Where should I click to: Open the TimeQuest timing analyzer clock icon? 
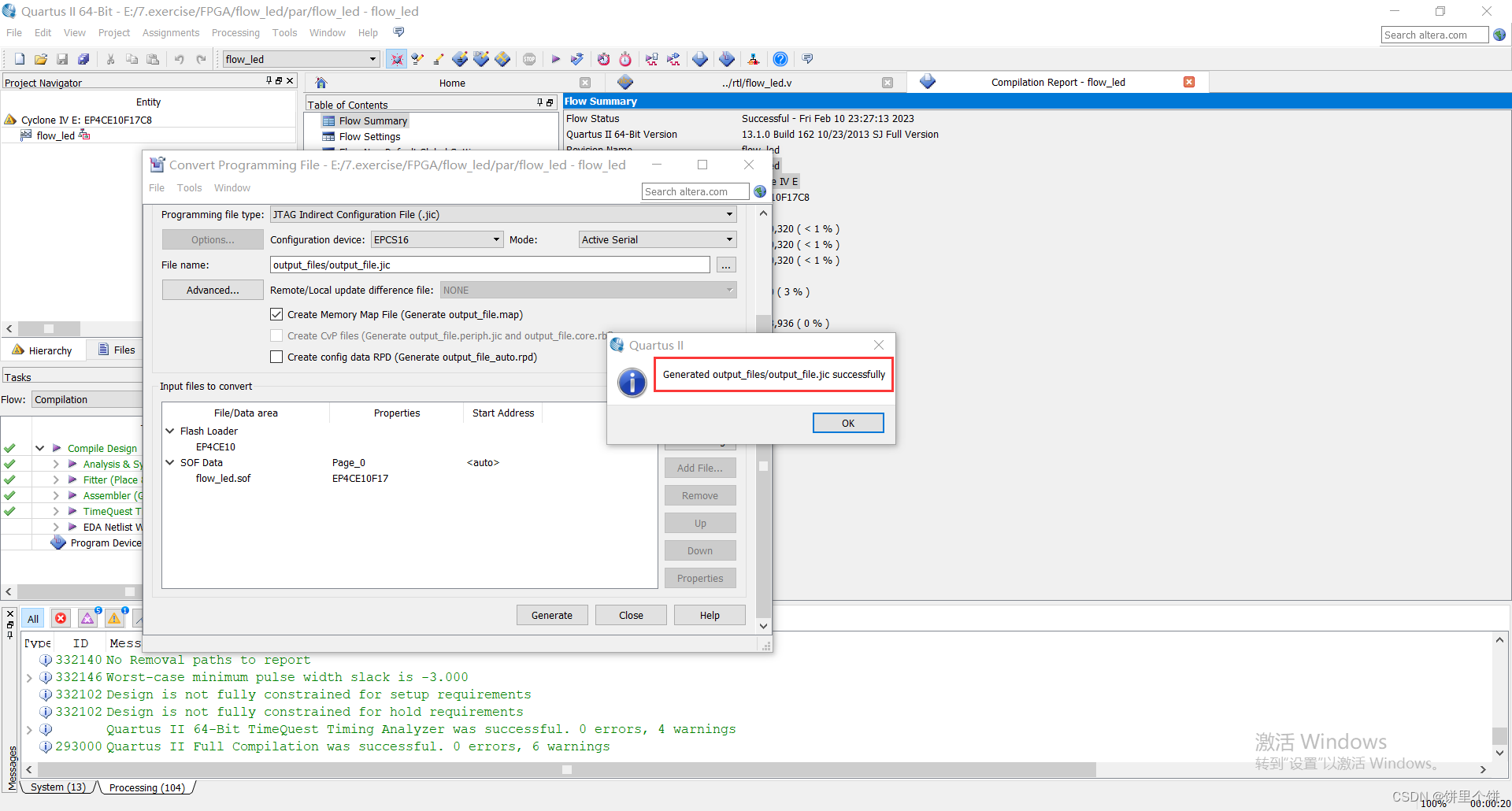pos(625,59)
